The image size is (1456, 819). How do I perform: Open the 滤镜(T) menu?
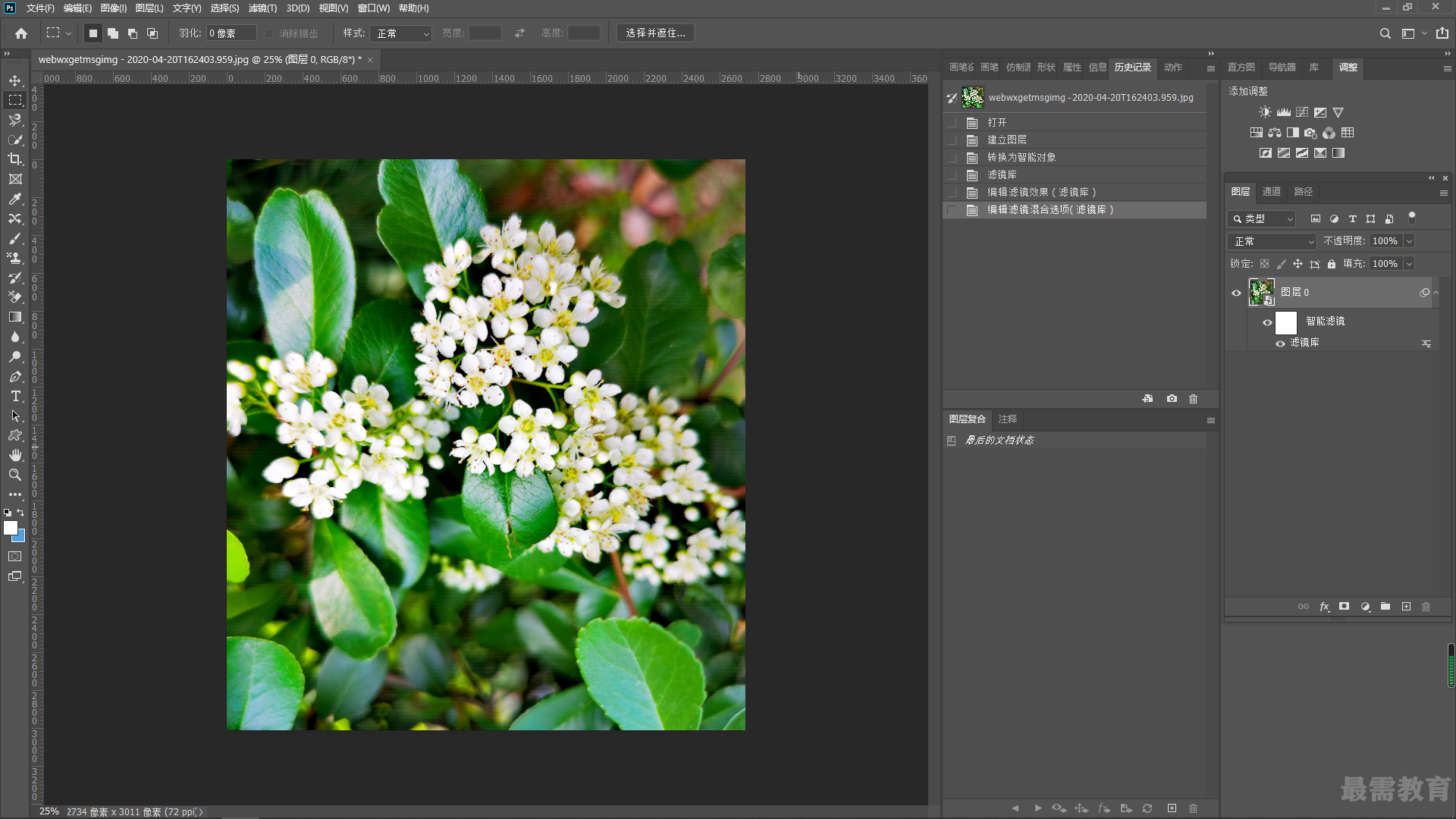(x=262, y=8)
